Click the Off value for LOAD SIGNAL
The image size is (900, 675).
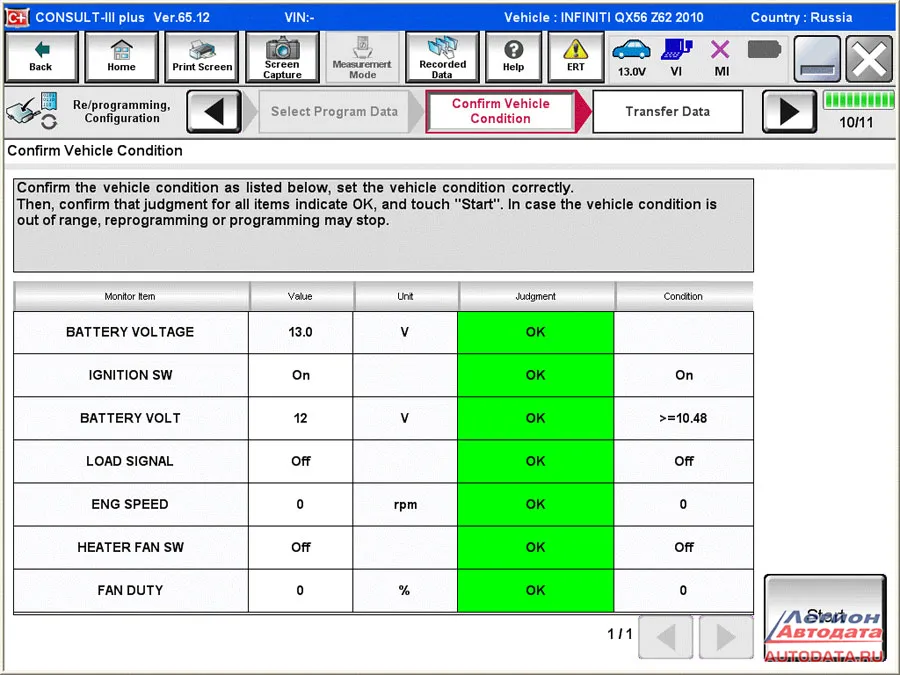pos(301,461)
